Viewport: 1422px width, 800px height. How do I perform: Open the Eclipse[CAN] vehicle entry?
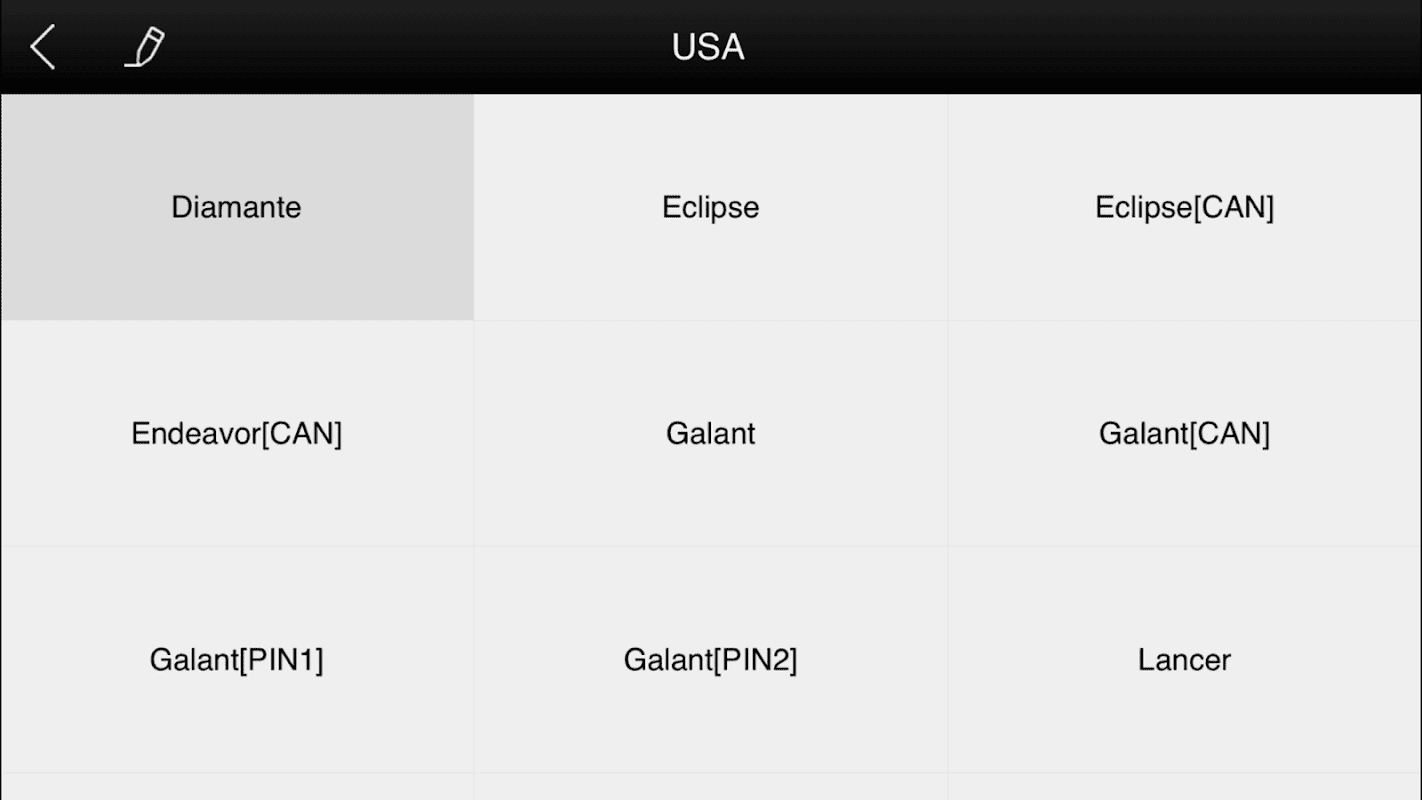pyautogui.click(x=1185, y=207)
